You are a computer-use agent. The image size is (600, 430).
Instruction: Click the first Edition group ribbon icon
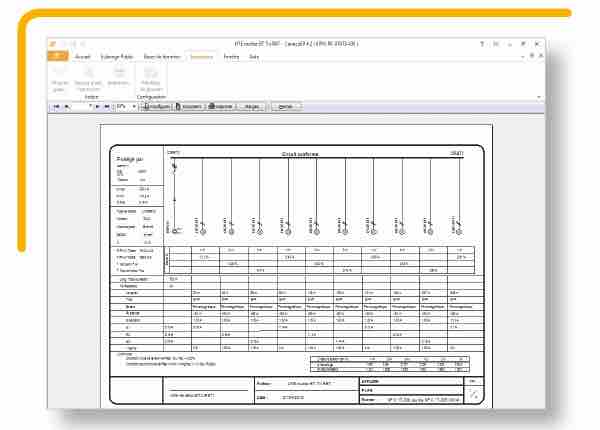[59, 77]
